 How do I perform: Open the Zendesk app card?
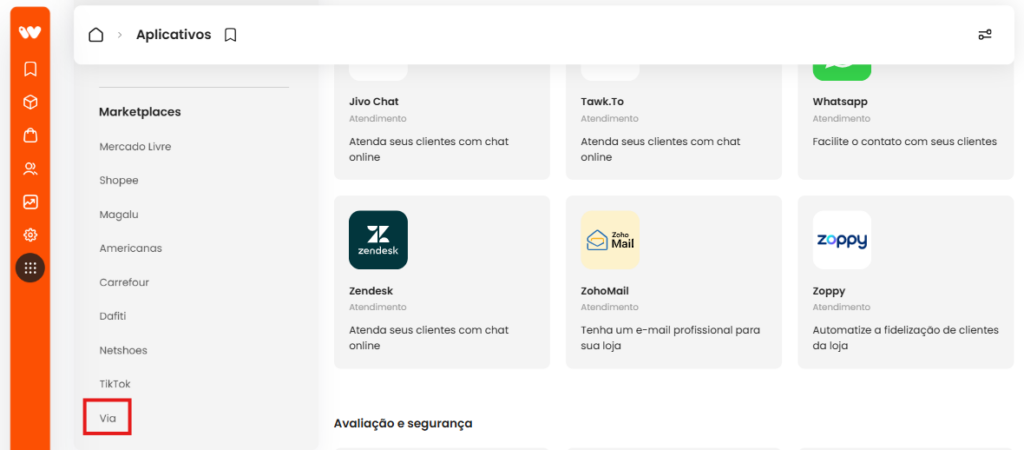(441, 282)
